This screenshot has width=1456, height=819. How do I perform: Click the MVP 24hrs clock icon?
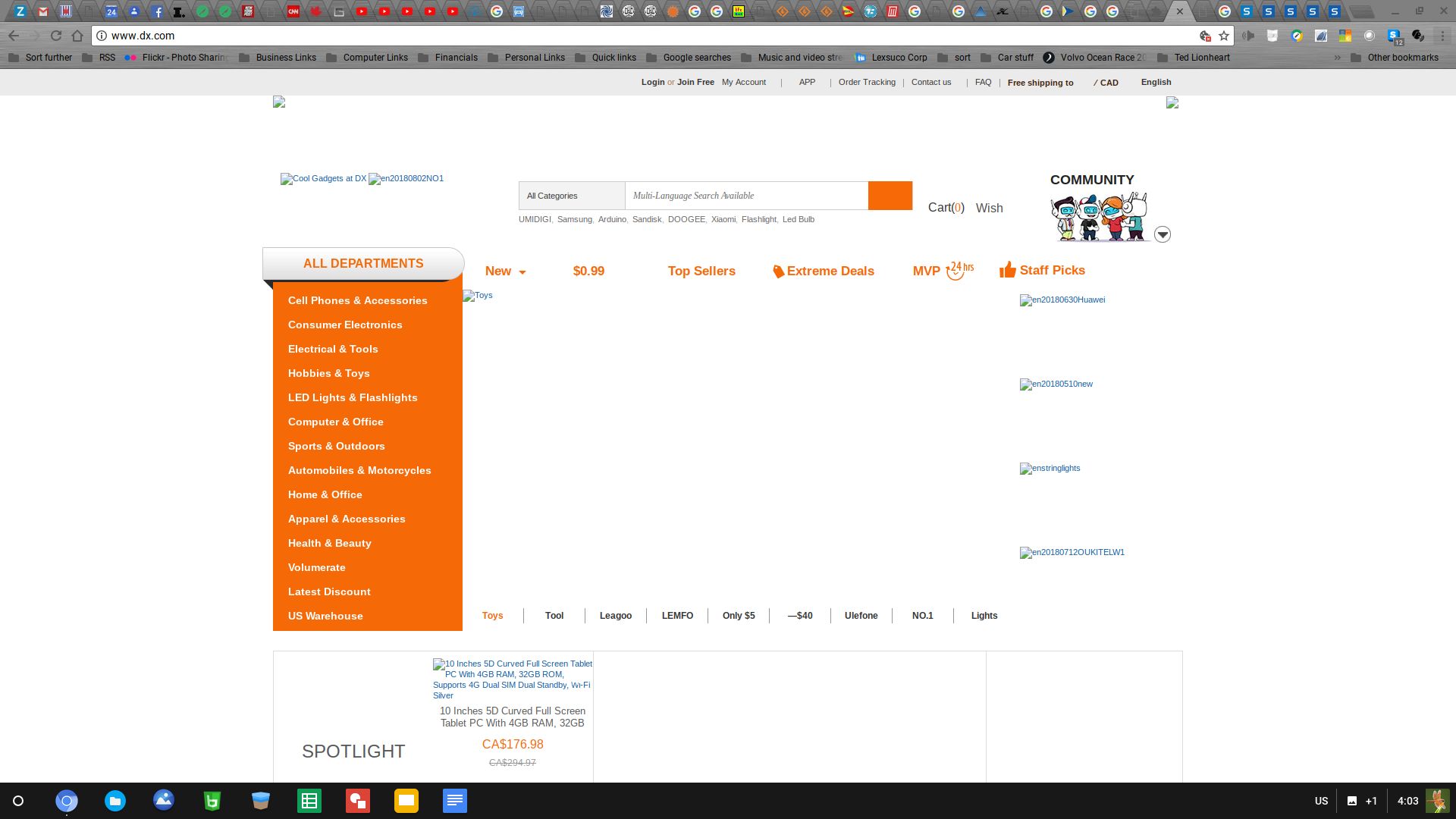960,270
